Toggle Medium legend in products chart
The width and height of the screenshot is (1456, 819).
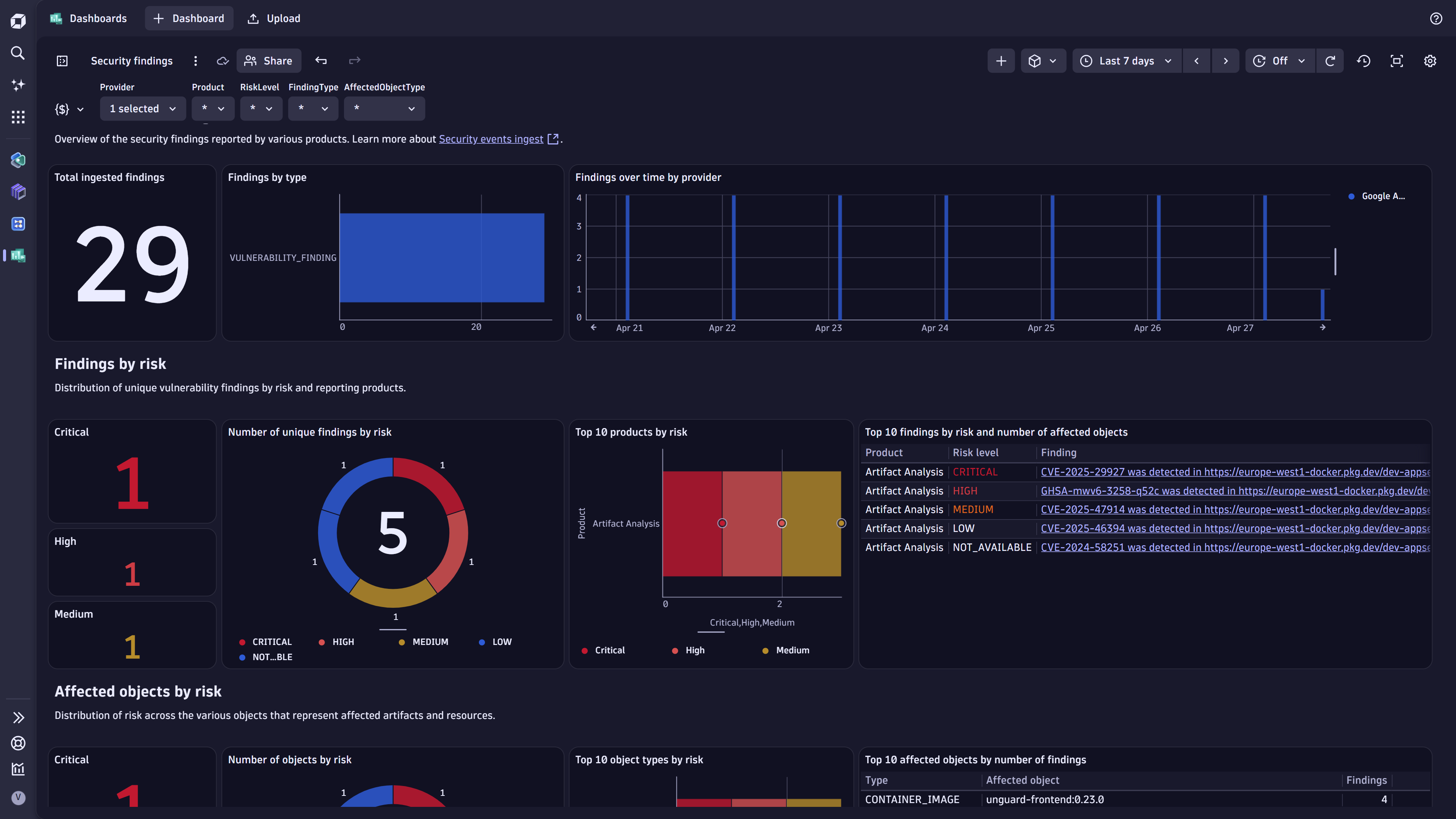click(x=786, y=650)
